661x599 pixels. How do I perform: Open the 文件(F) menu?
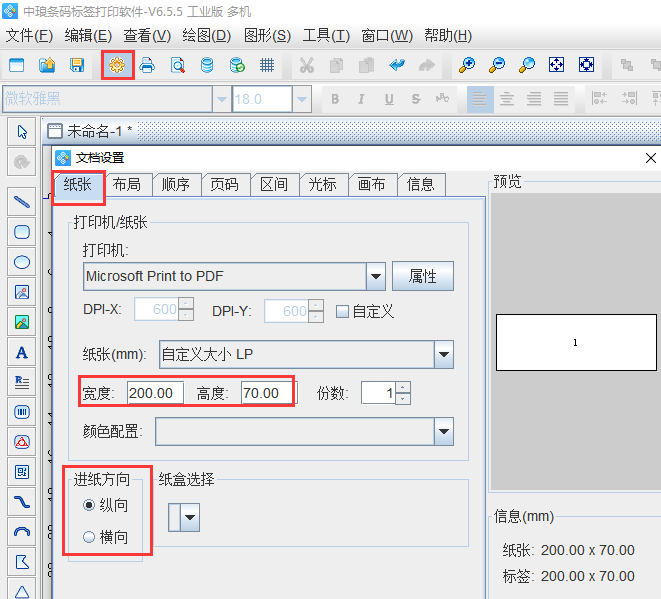(30, 35)
